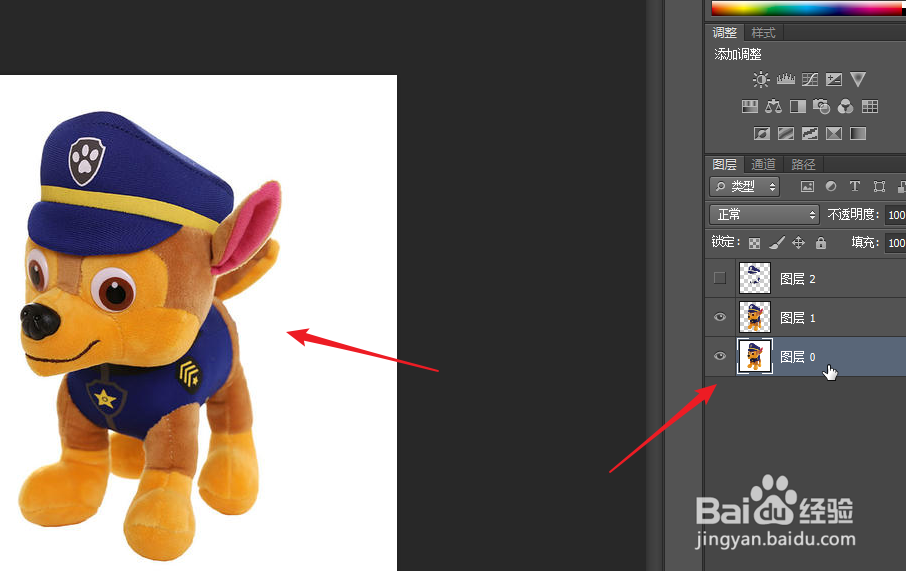Hide layer 图层 1 eye icon
The height and width of the screenshot is (571, 906).
click(719, 317)
